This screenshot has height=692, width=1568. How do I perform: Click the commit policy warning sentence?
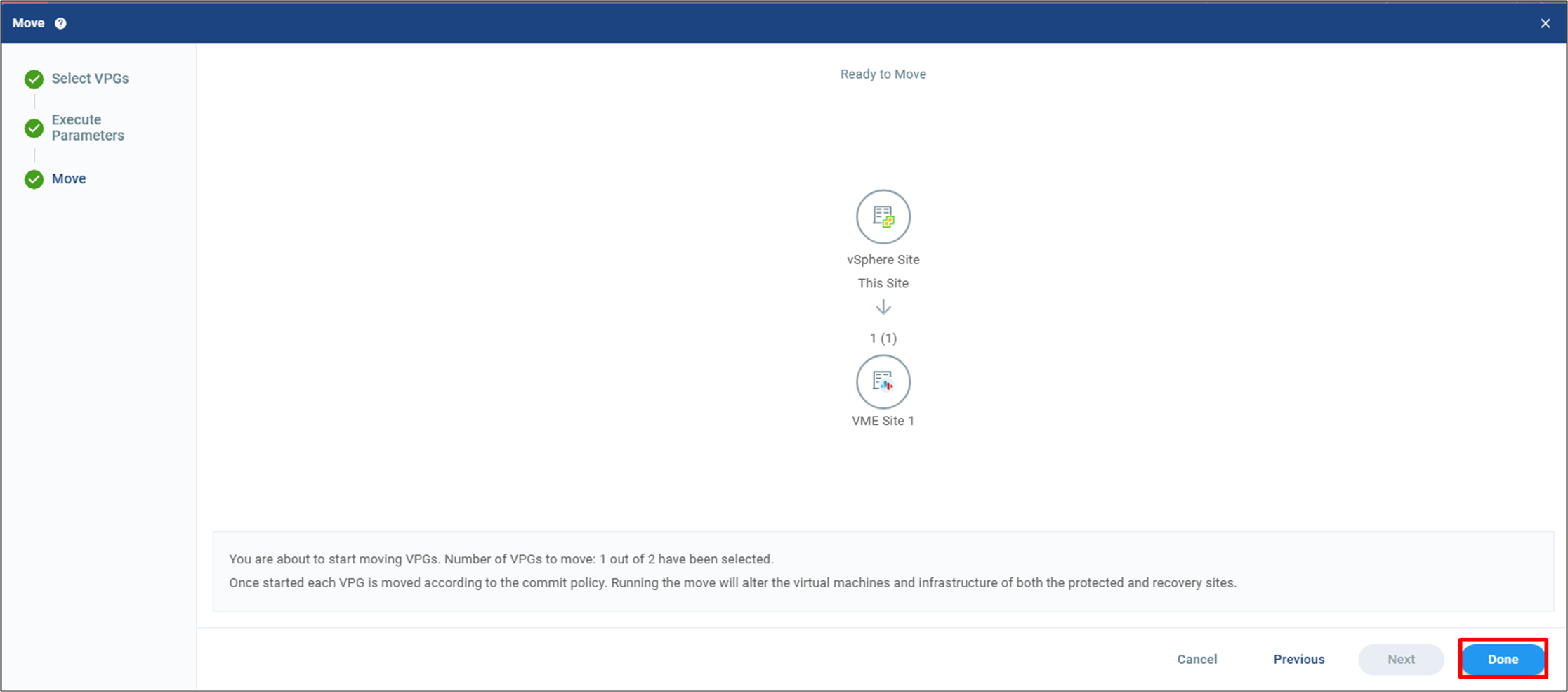coord(732,582)
